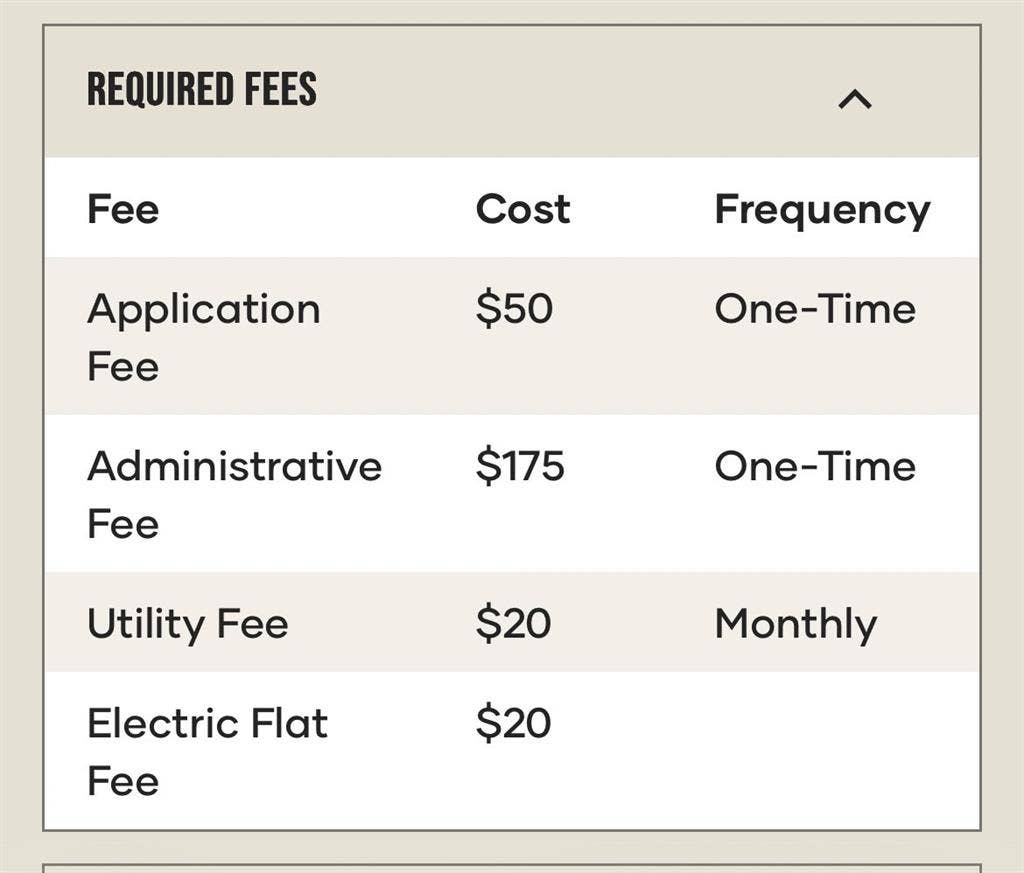Screen dimensions: 1024x873
Task: Collapse the Required Fees chevron arrow
Action: coord(855,99)
